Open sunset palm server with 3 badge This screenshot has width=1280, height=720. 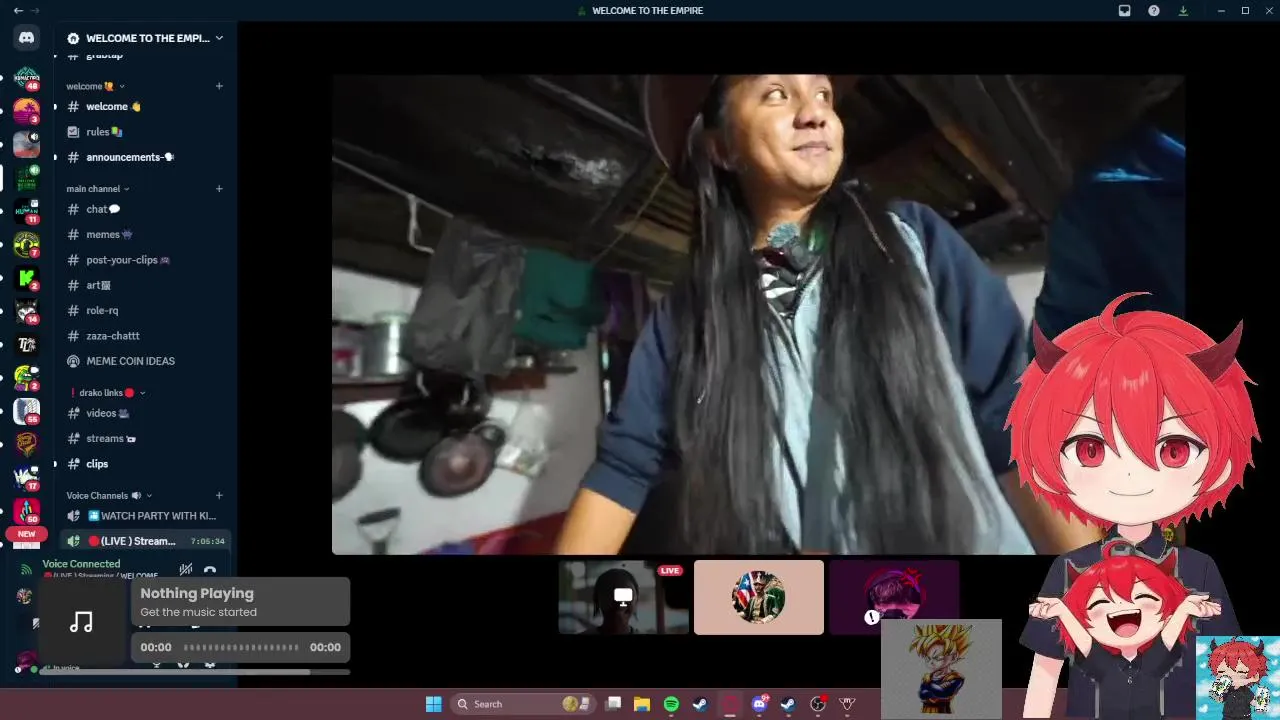27,111
